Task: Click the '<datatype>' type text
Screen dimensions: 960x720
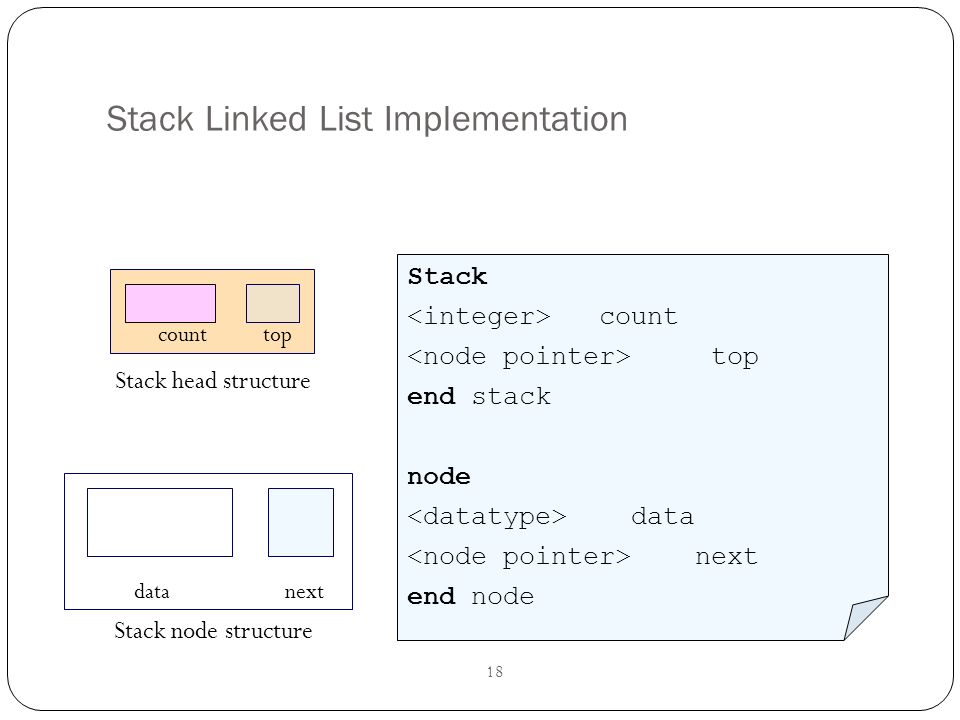Action: coord(487,517)
